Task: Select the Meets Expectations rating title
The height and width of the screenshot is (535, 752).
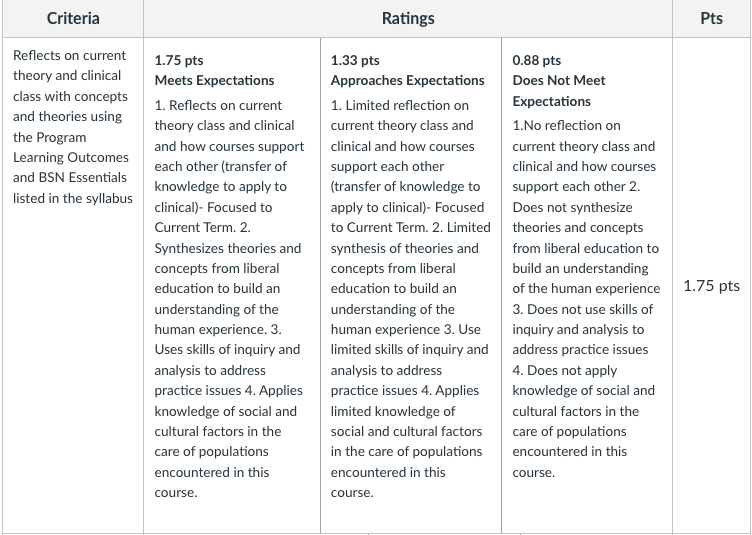Action: coord(214,81)
